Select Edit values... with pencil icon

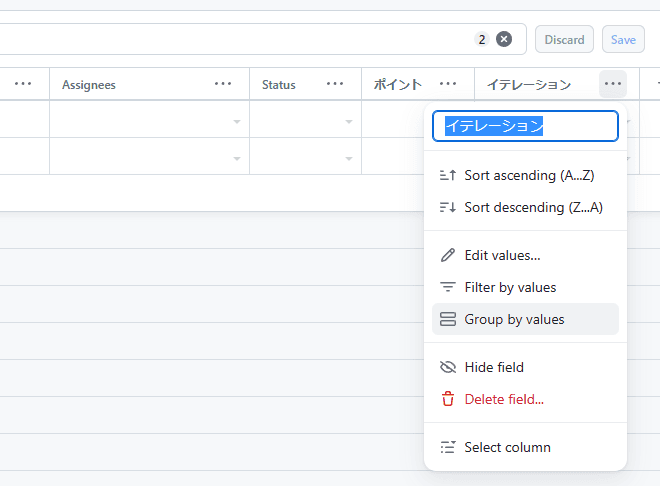[x=502, y=255]
